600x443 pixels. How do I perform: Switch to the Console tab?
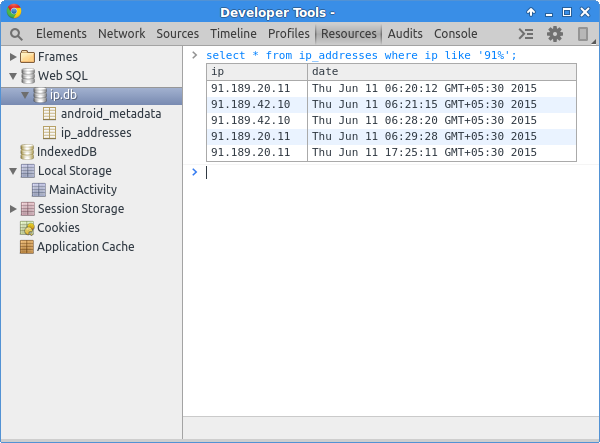tap(455, 34)
